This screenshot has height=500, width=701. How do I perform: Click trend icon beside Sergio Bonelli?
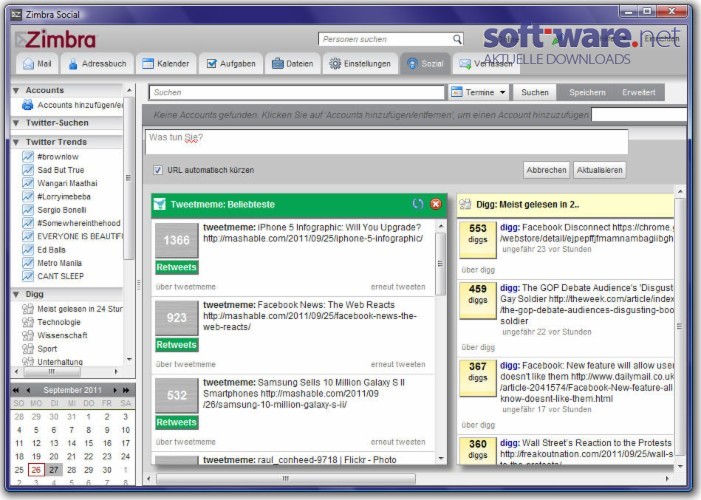28,210
